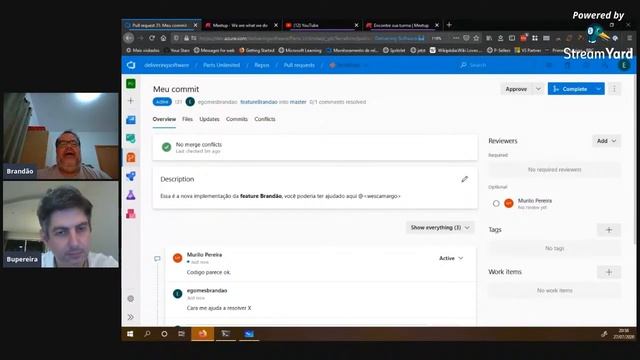
Task: Expand Complete options dropdown arrow
Action: coord(598,89)
